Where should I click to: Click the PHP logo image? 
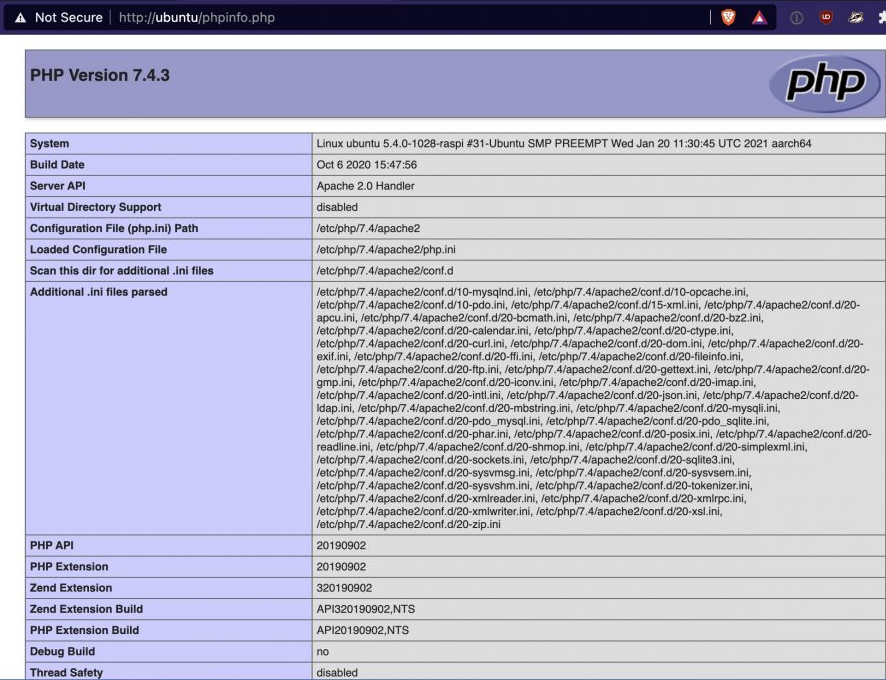(x=824, y=84)
